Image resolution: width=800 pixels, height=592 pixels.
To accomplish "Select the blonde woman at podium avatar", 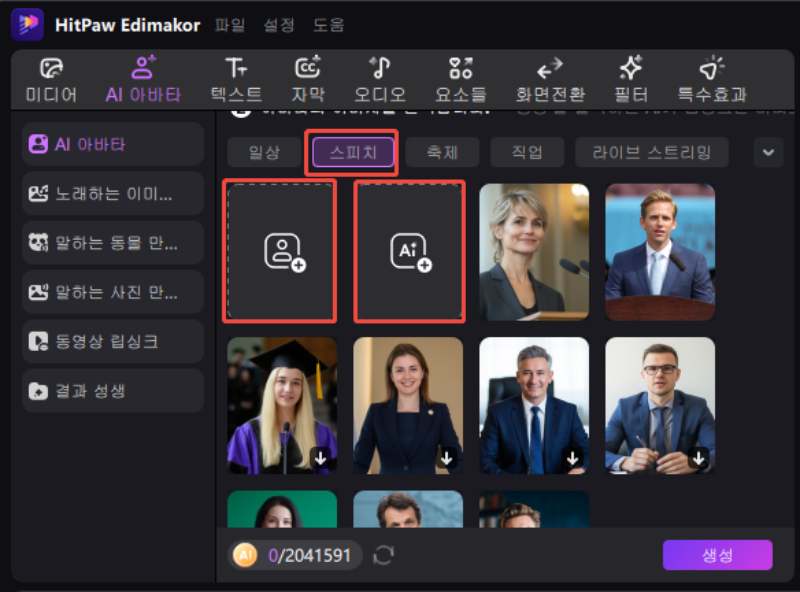I will coord(534,252).
